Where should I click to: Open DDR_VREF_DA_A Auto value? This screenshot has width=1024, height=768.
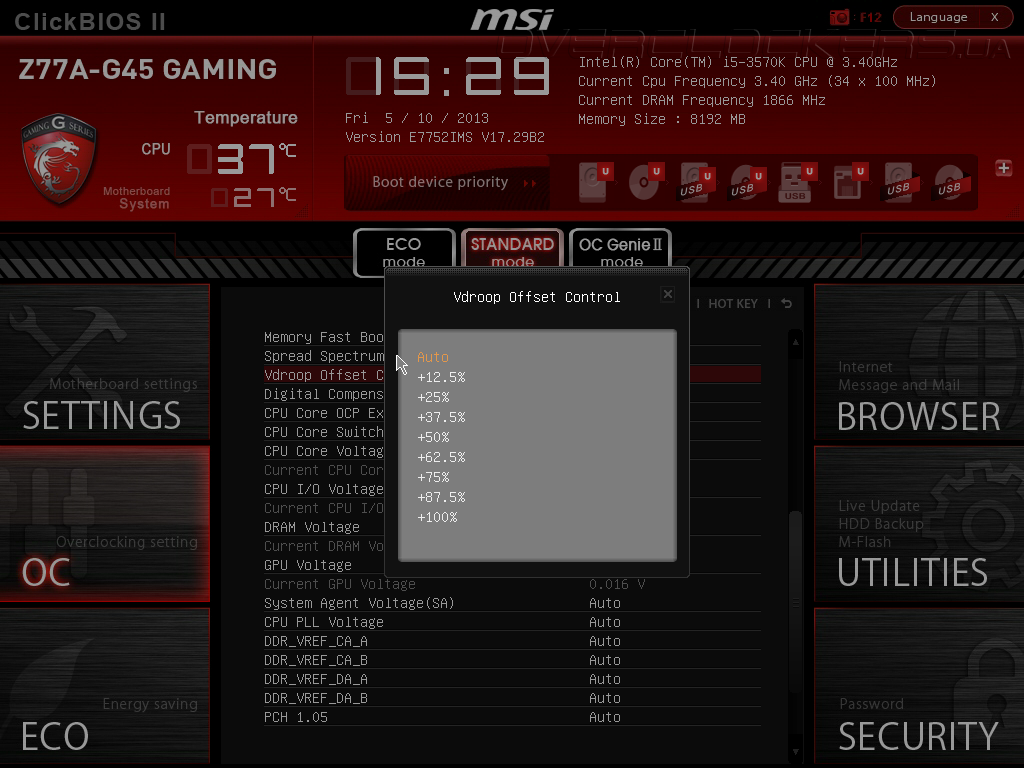tap(605, 679)
